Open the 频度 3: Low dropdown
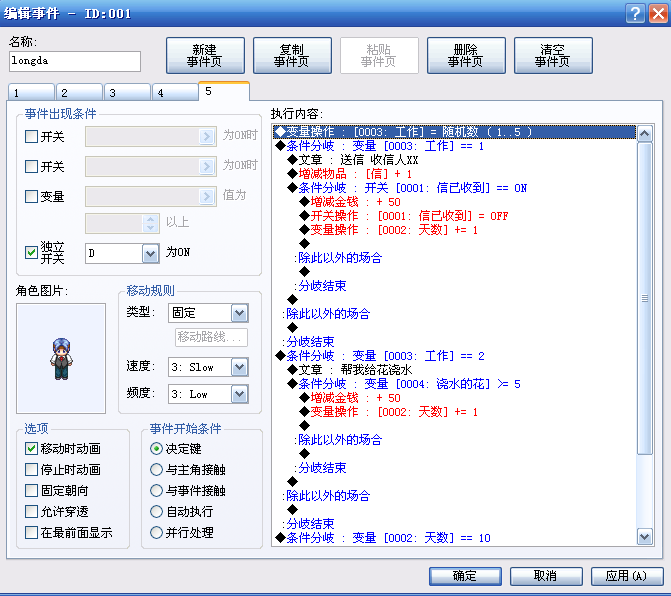 (239, 394)
